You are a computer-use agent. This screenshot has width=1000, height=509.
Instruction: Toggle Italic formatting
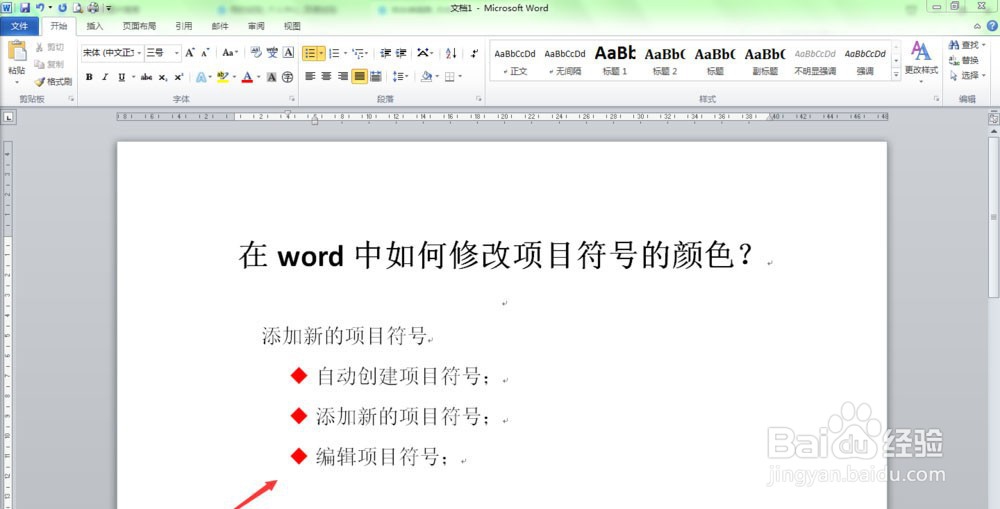click(105, 77)
